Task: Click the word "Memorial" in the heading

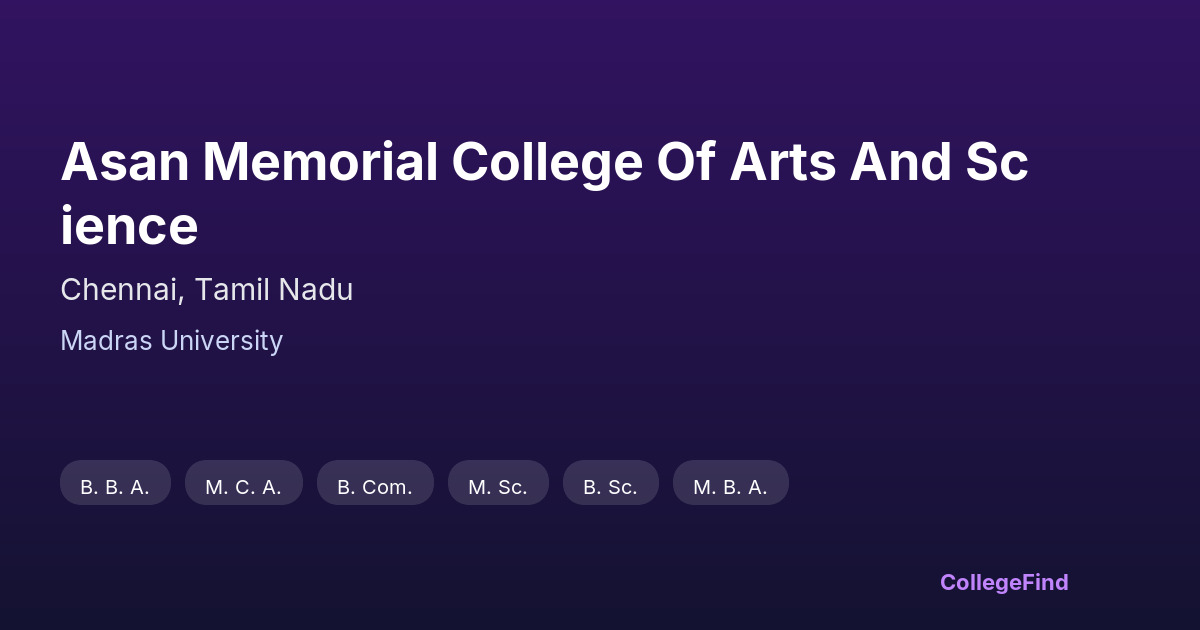Action: (320, 162)
